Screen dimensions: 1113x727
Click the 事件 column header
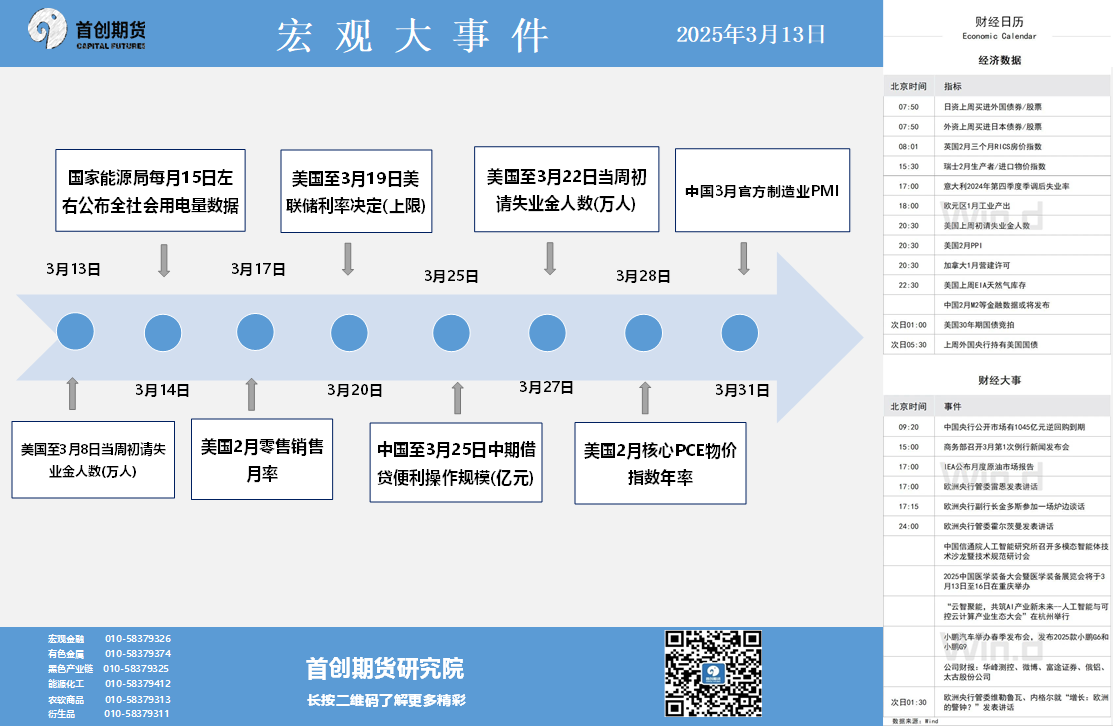pyautogui.click(x=953, y=407)
